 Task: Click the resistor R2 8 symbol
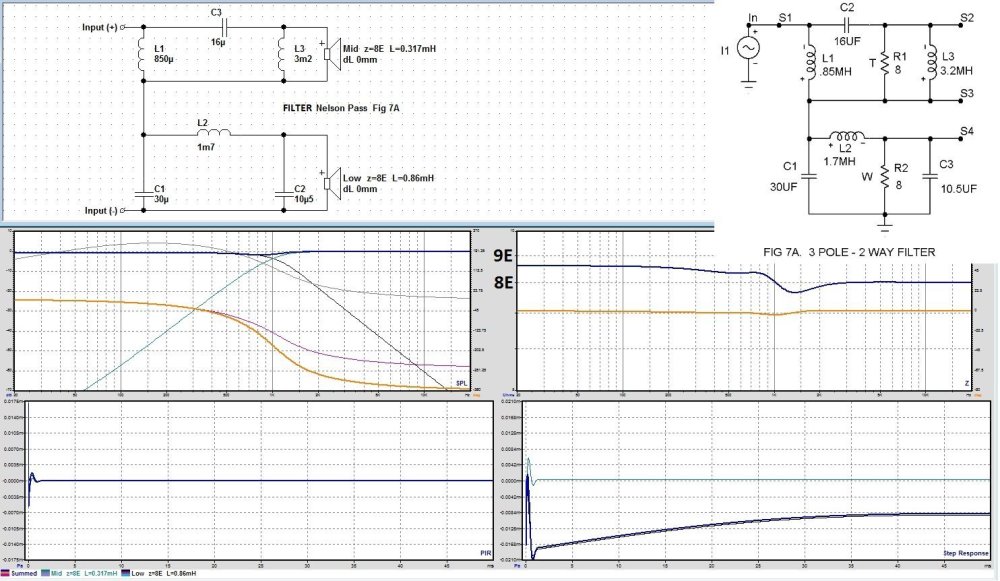[884, 175]
